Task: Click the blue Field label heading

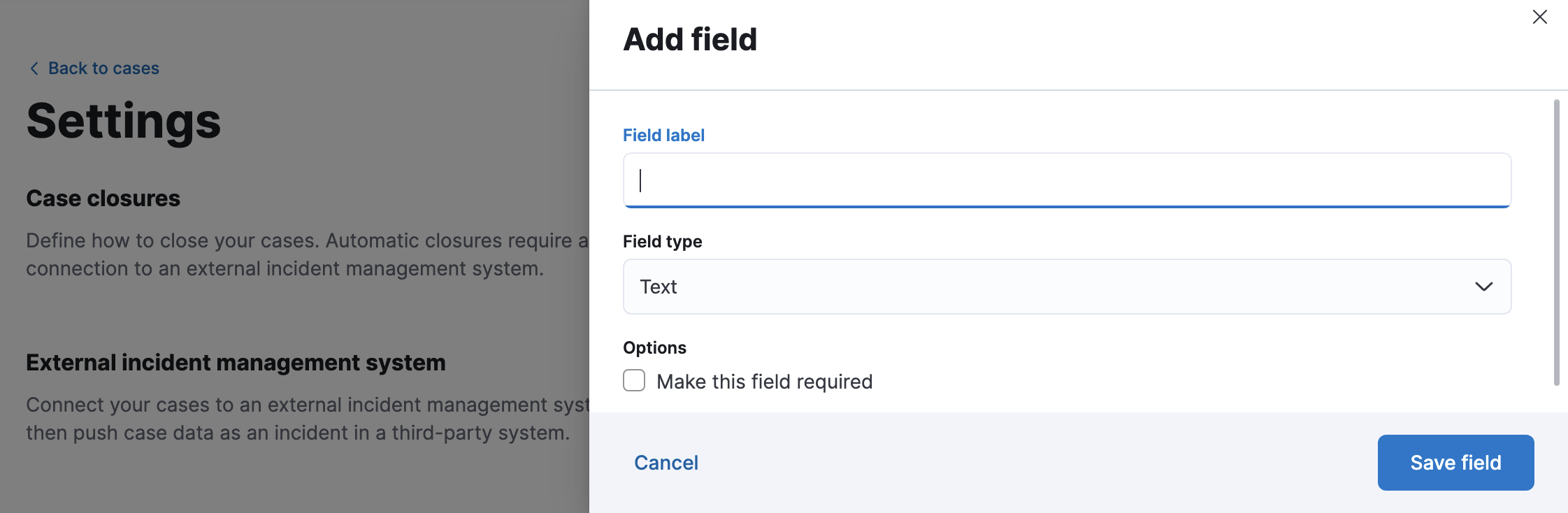Action: [x=663, y=134]
